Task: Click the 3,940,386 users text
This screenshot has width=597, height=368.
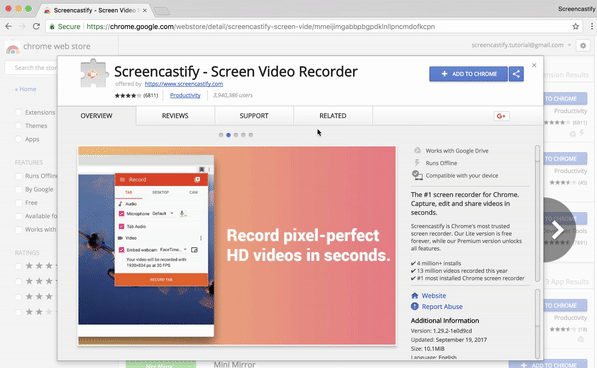Action: 233,96
